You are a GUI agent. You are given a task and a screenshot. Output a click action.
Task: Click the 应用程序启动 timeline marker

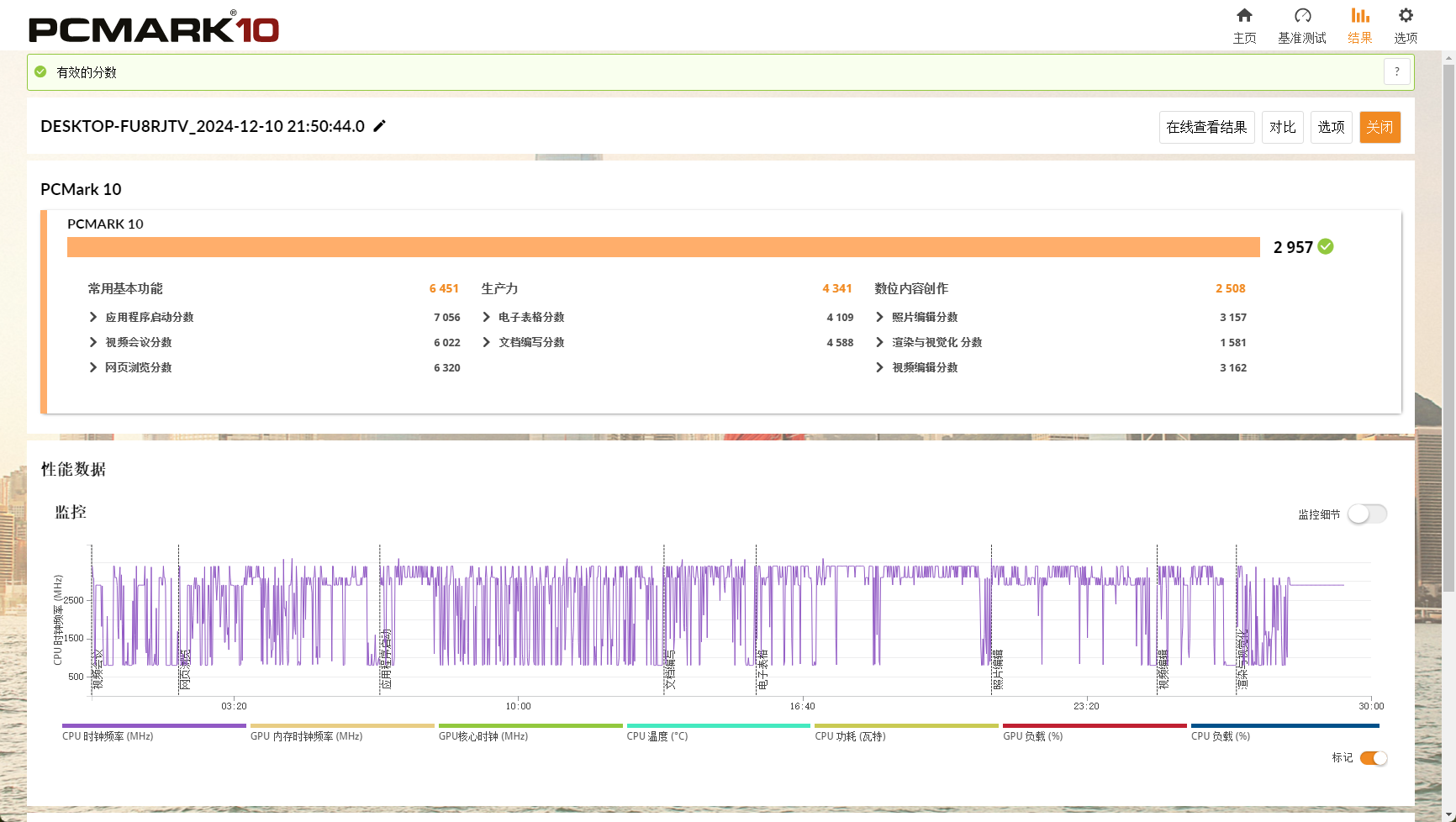coord(386,659)
